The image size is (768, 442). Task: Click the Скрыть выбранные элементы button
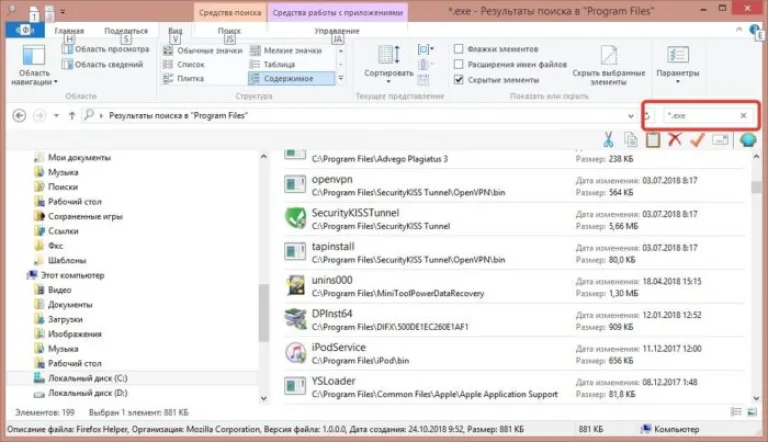pos(608,64)
